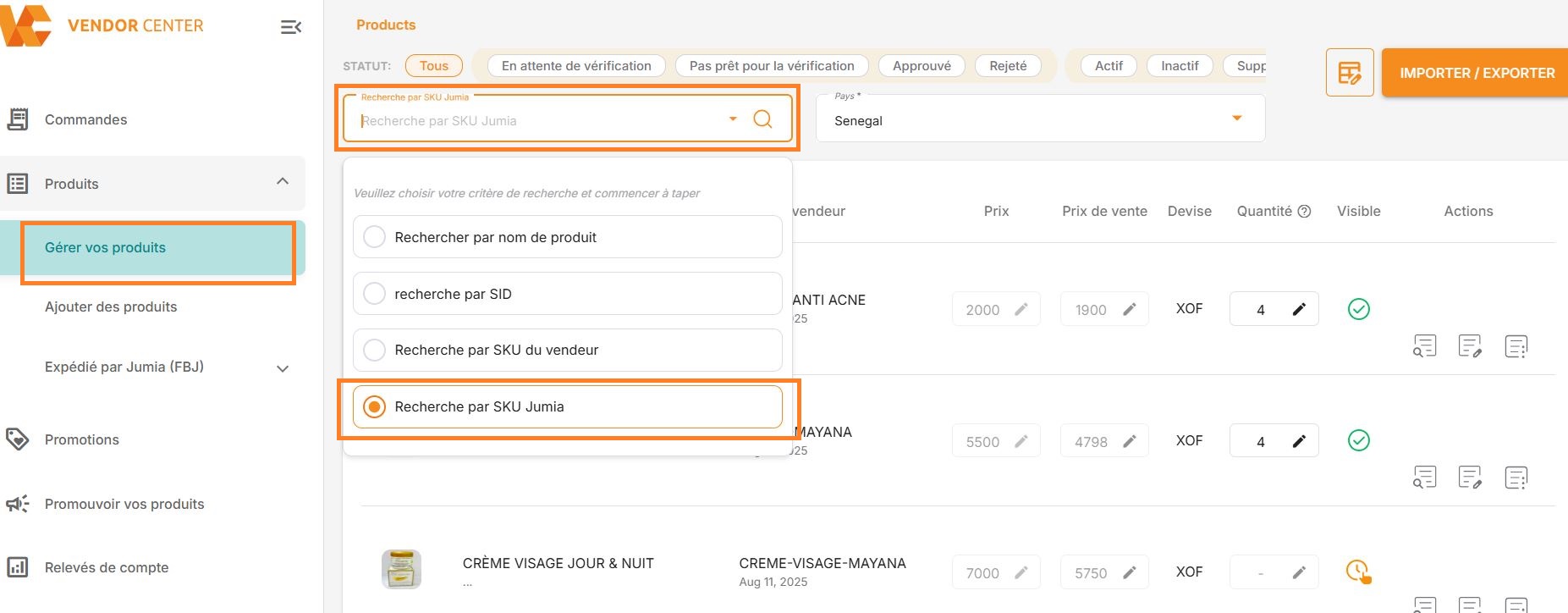Click the help icon next to Quantité
The width and height of the screenshot is (1568, 613).
coord(1305,212)
